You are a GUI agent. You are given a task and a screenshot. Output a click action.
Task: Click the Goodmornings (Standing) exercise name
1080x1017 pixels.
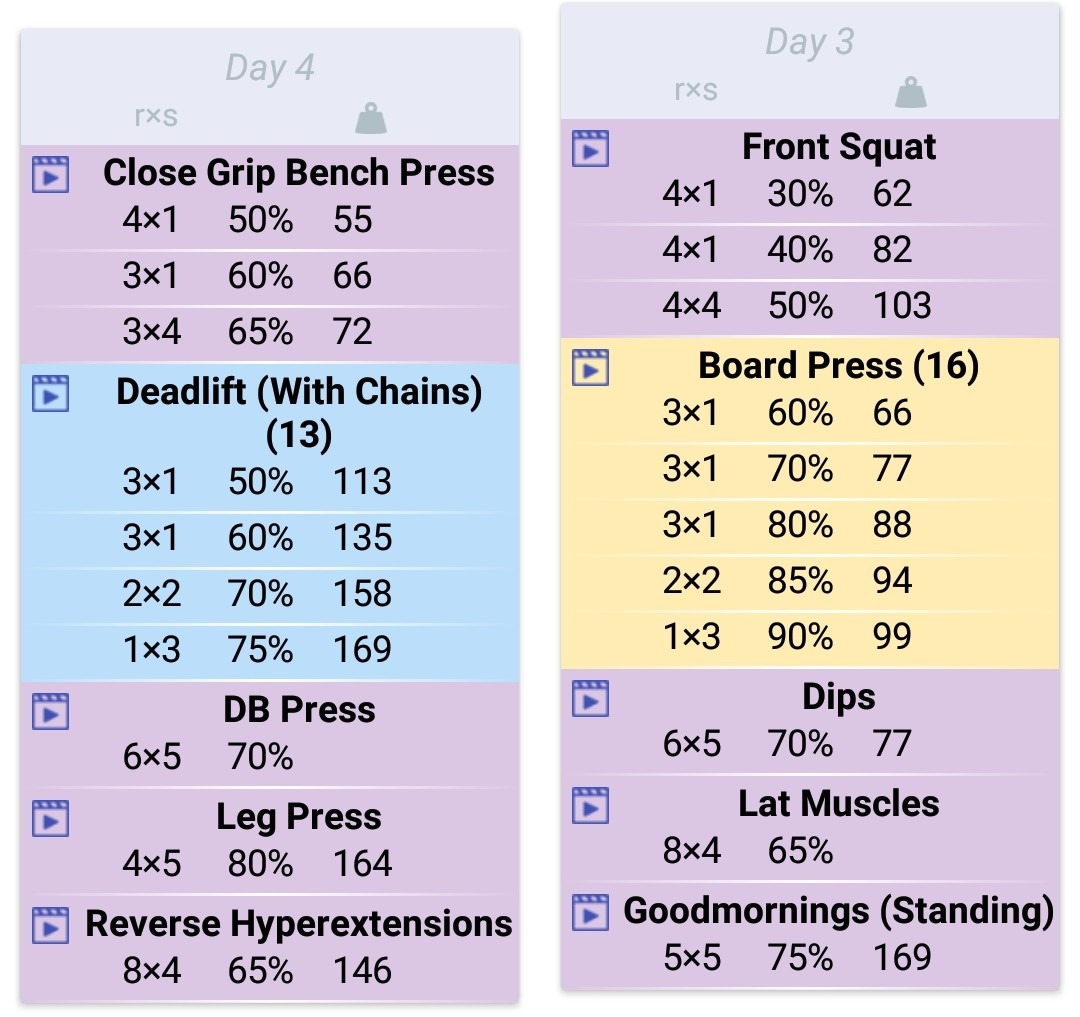[838, 911]
